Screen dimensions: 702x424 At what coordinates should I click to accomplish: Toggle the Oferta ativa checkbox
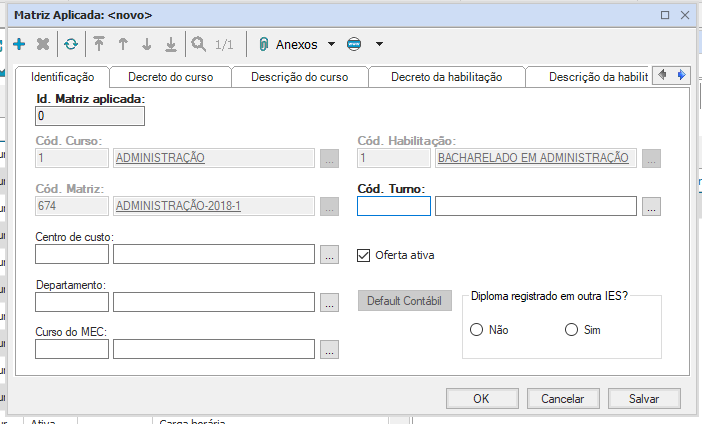(x=364, y=255)
